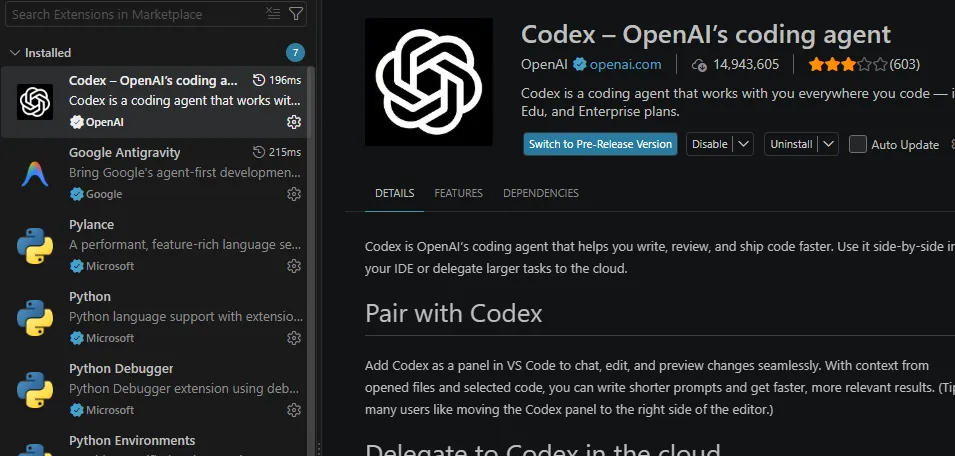Enable the Auto Update checkbox
The image size is (955, 456).
tap(858, 144)
